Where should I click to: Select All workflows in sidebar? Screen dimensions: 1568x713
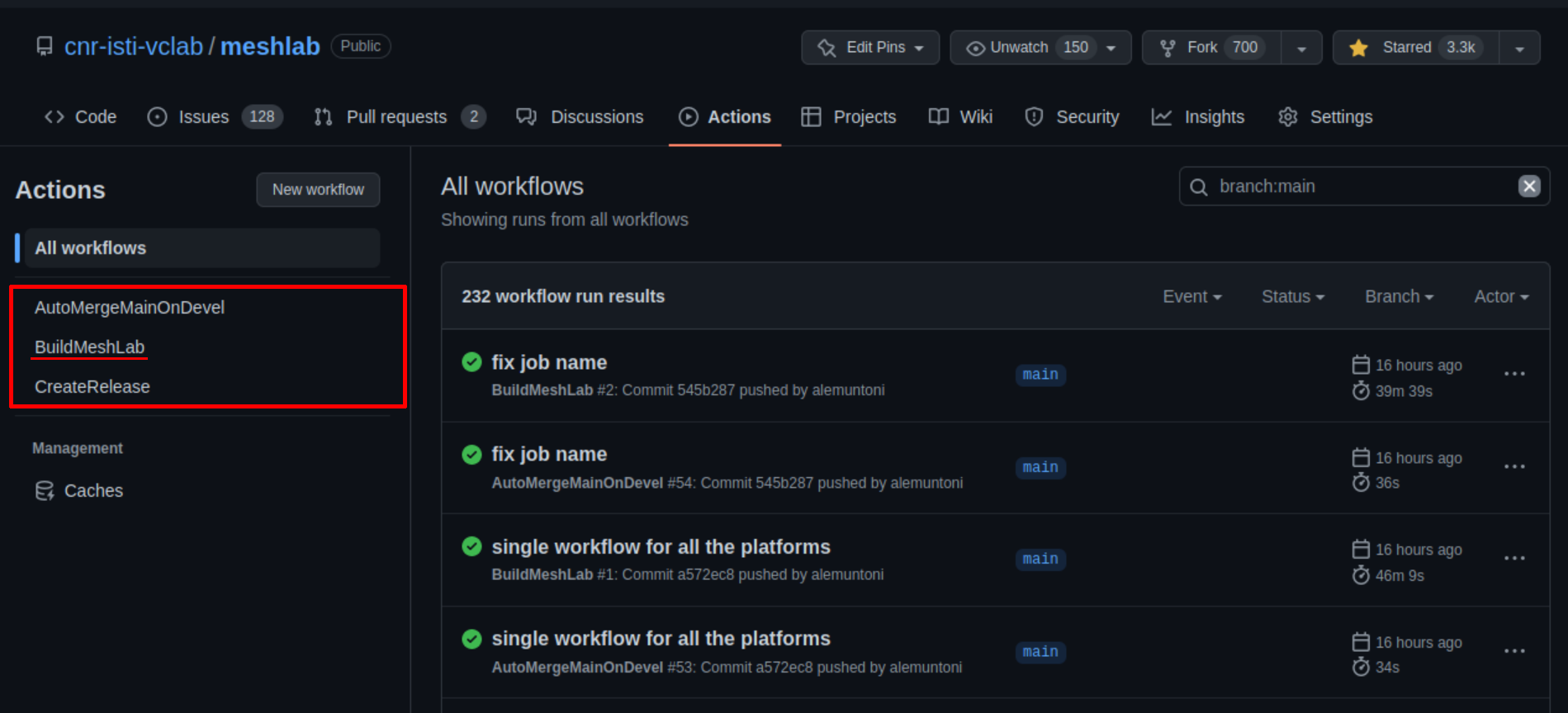[x=202, y=248]
